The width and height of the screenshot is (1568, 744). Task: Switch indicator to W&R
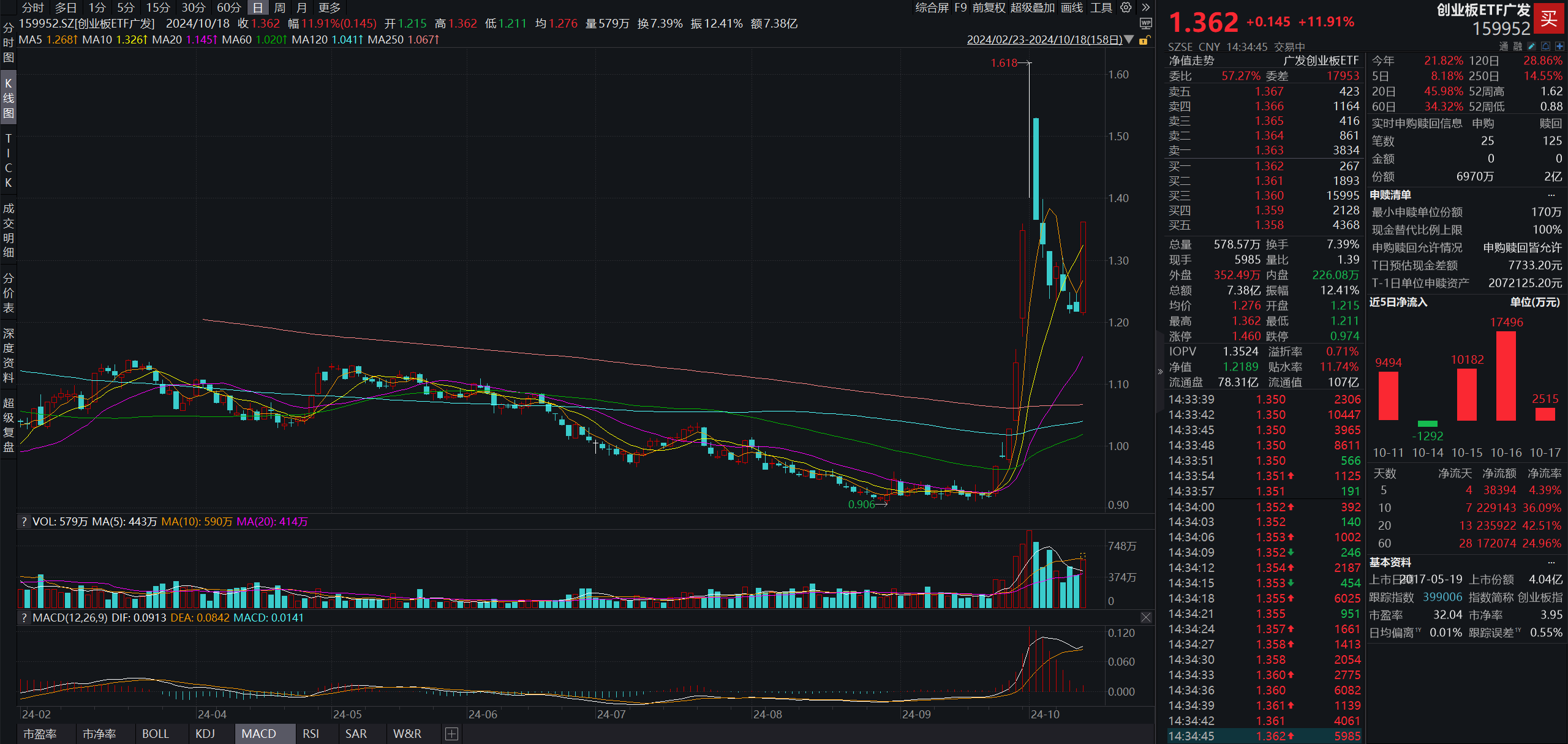pos(407,734)
